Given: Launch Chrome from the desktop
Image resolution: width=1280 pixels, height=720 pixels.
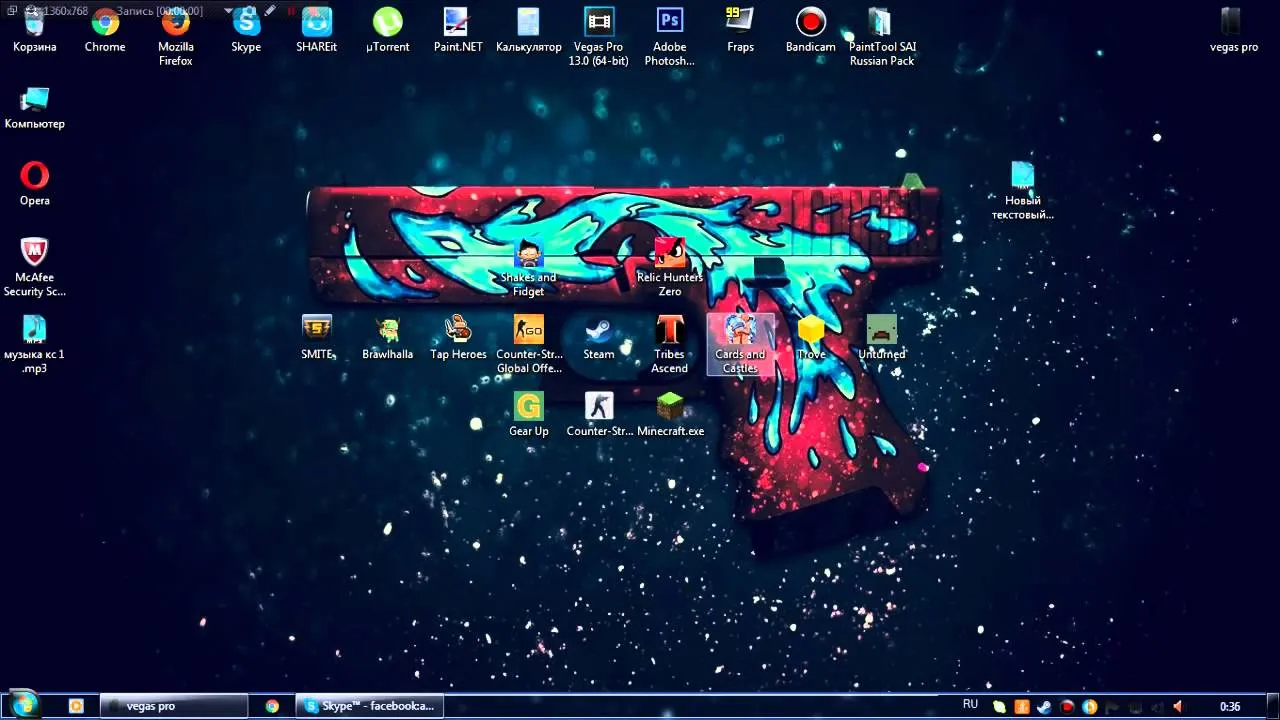Looking at the screenshot, I should (105, 30).
